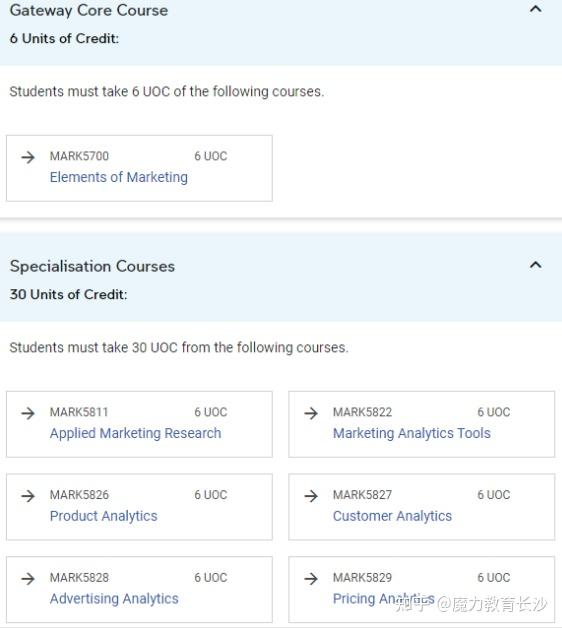Click the 6 UOC value on MARK5828 card
This screenshot has width=562, height=628.
point(211,578)
